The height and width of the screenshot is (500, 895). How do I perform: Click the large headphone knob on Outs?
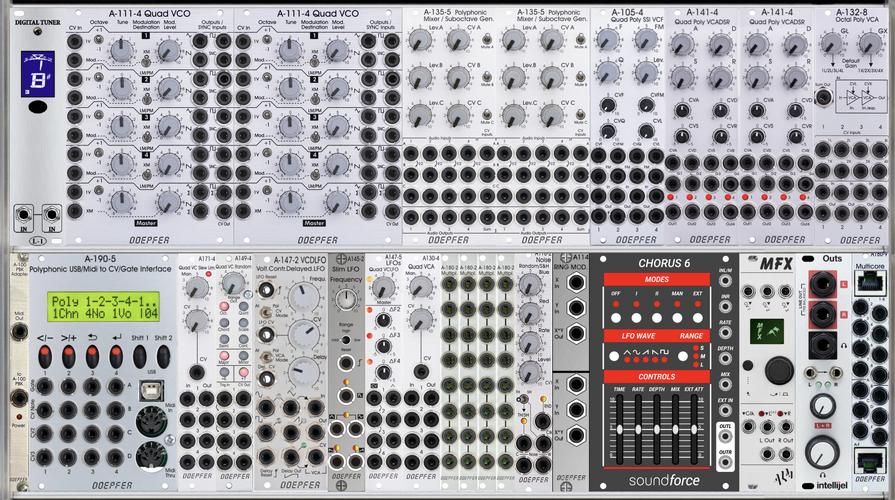point(823,451)
